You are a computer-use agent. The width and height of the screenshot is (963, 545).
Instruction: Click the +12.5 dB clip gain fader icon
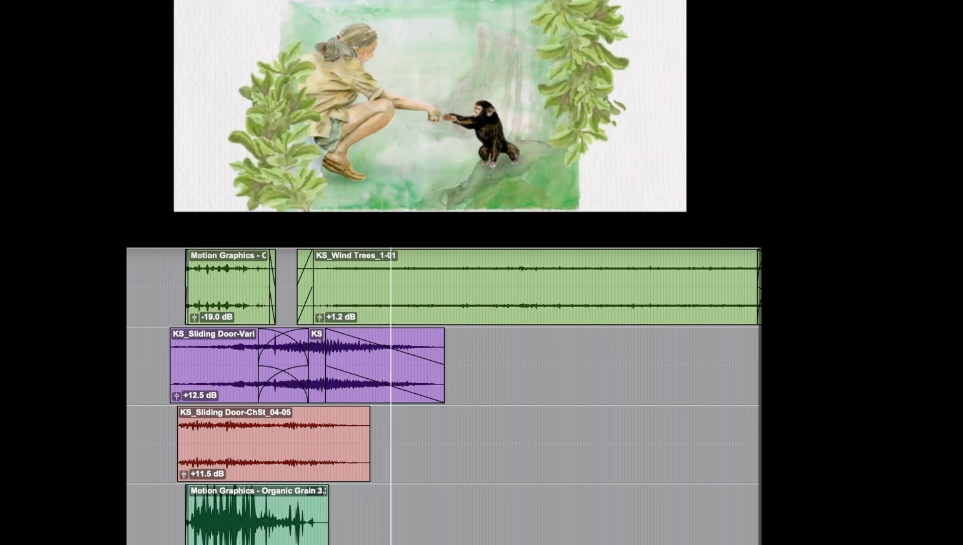click(x=177, y=396)
